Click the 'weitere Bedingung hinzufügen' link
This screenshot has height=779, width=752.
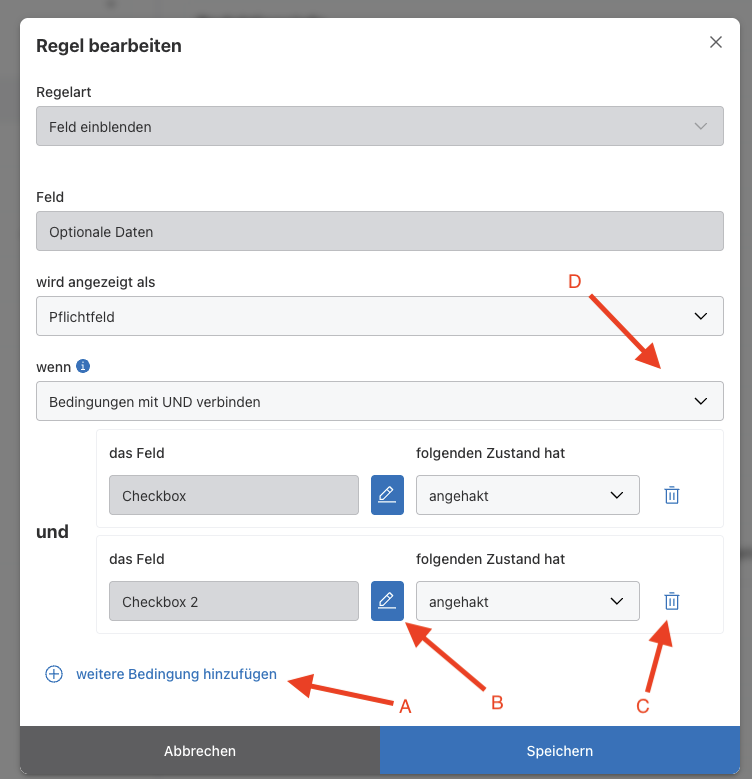coord(176,674)
